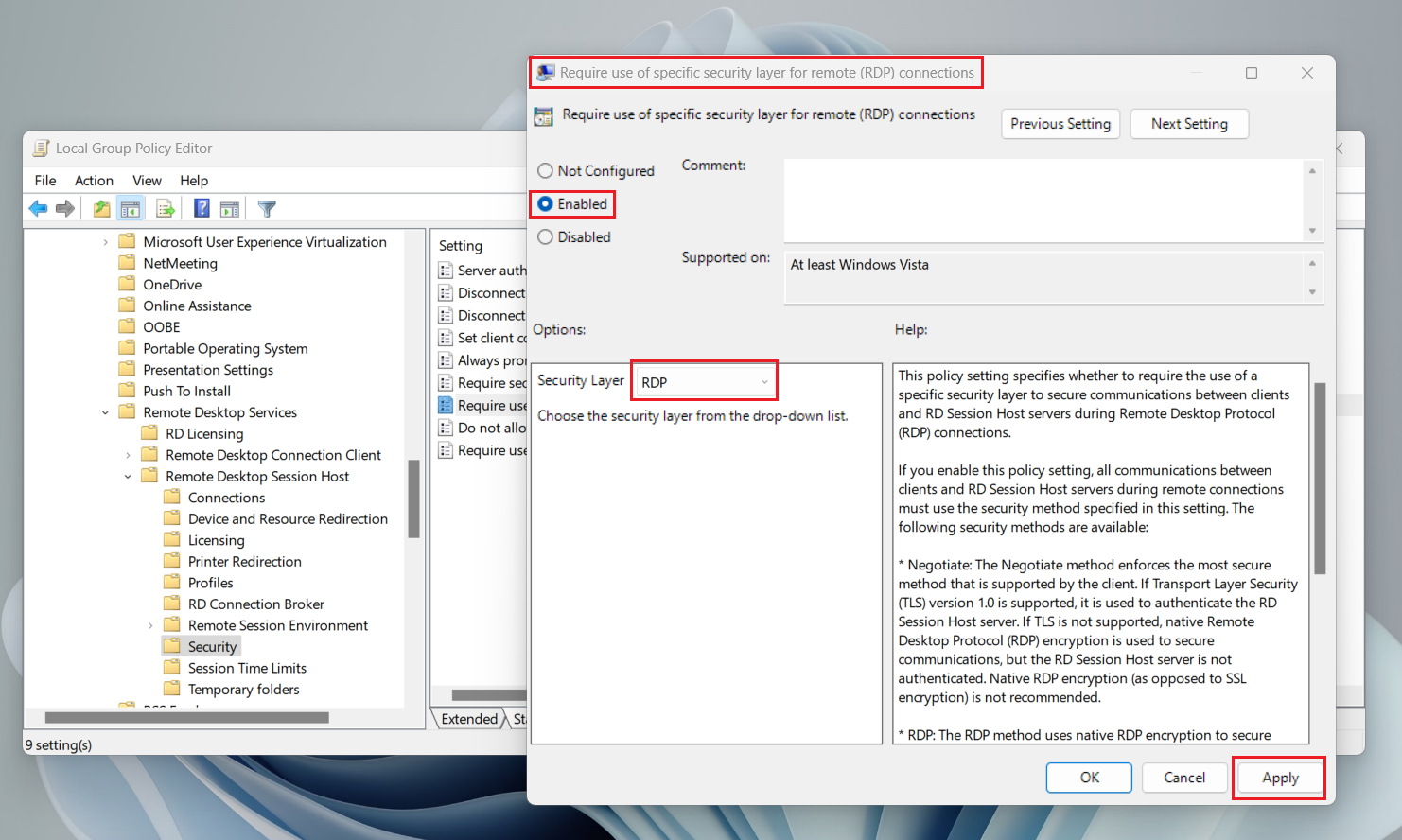
Task: Click policy icon beside 'Set client' setting
Action: point(446,338)
